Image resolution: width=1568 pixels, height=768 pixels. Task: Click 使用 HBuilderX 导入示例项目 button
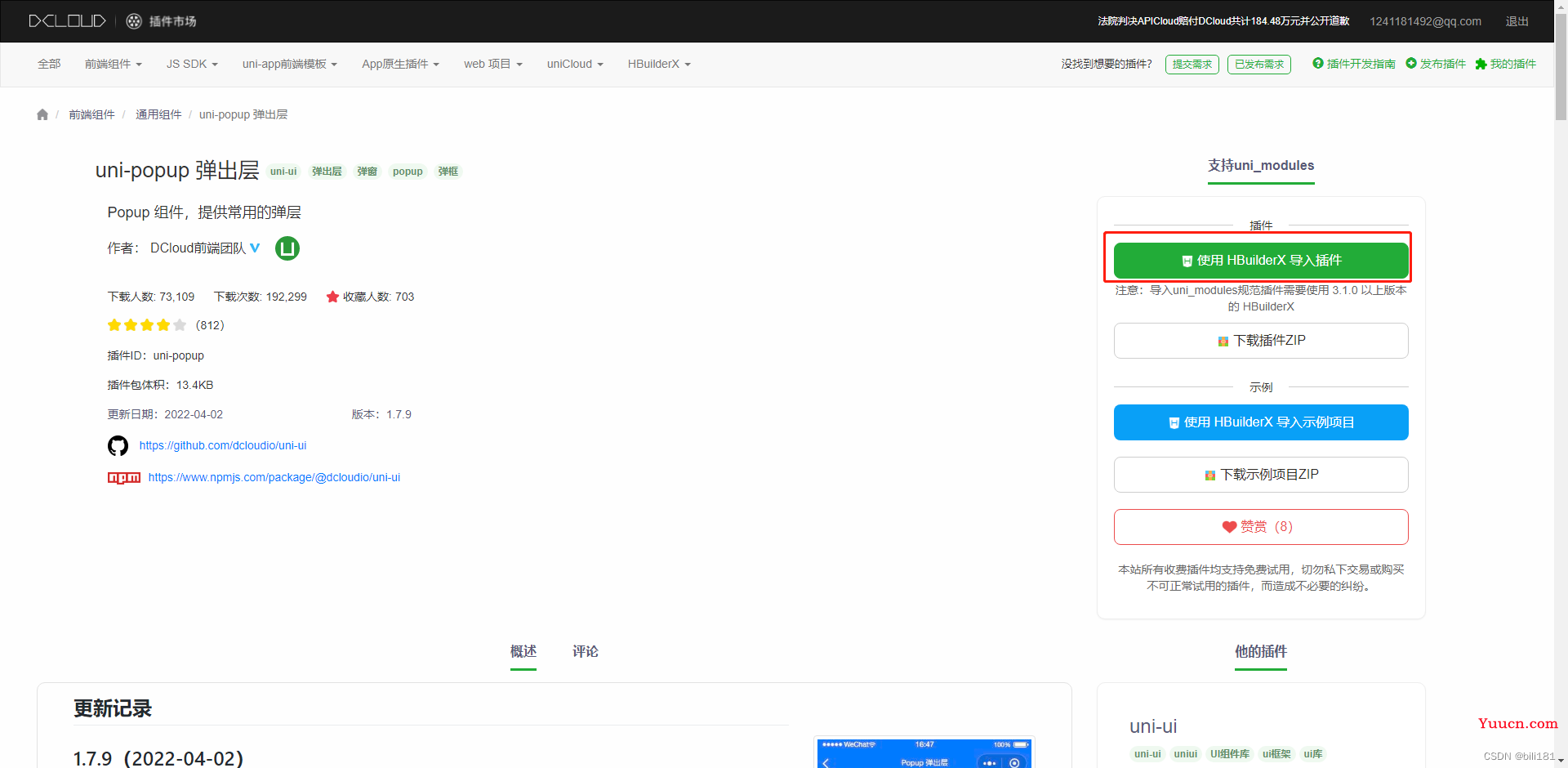point(1261,422)
